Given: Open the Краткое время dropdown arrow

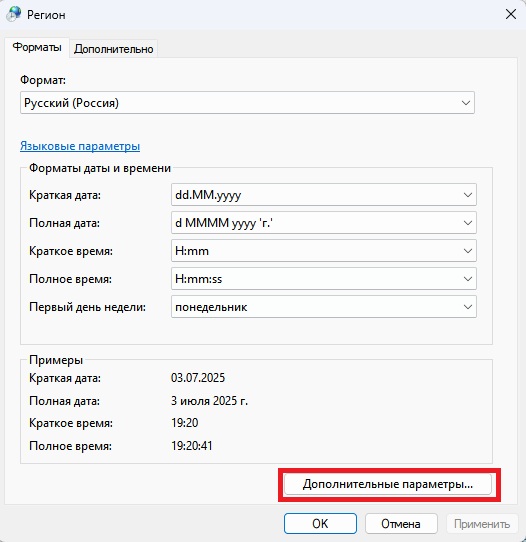Looking at the screenshot, I should (x=468, y=251).
